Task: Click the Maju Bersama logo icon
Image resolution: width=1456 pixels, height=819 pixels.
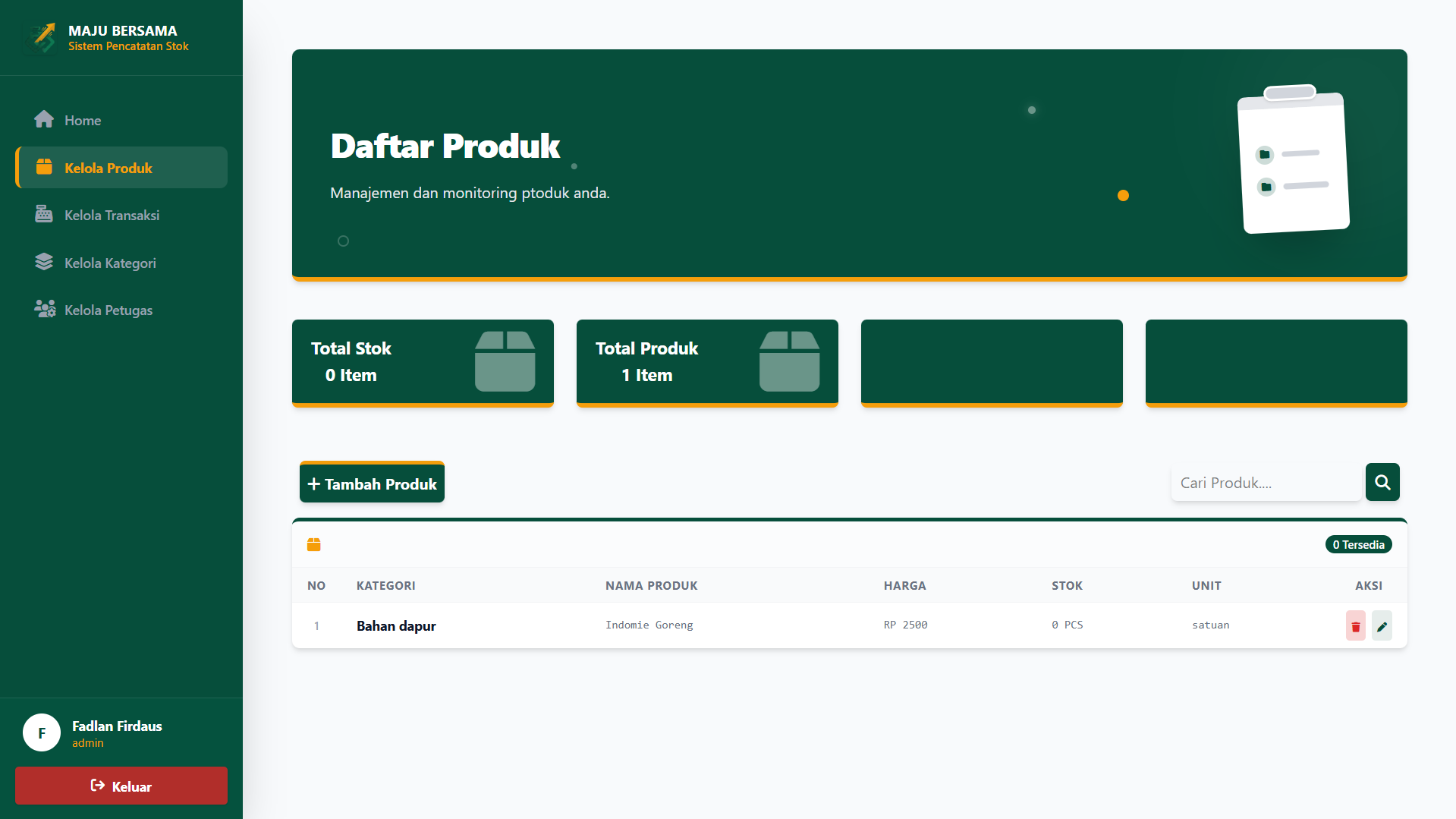Action: [42, 37]
